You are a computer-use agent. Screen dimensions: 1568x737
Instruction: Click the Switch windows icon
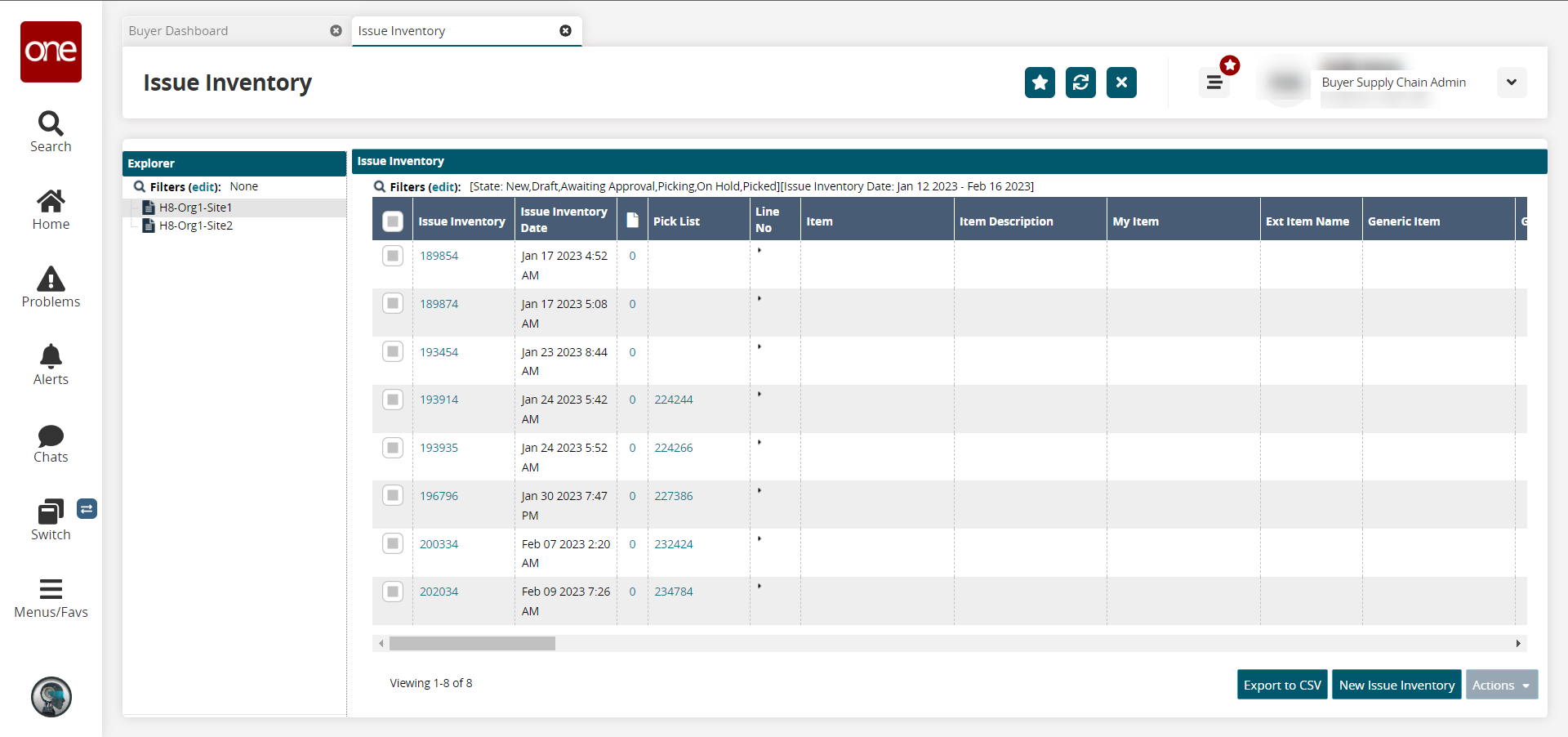pyautogui.click(x=51, y=512)
